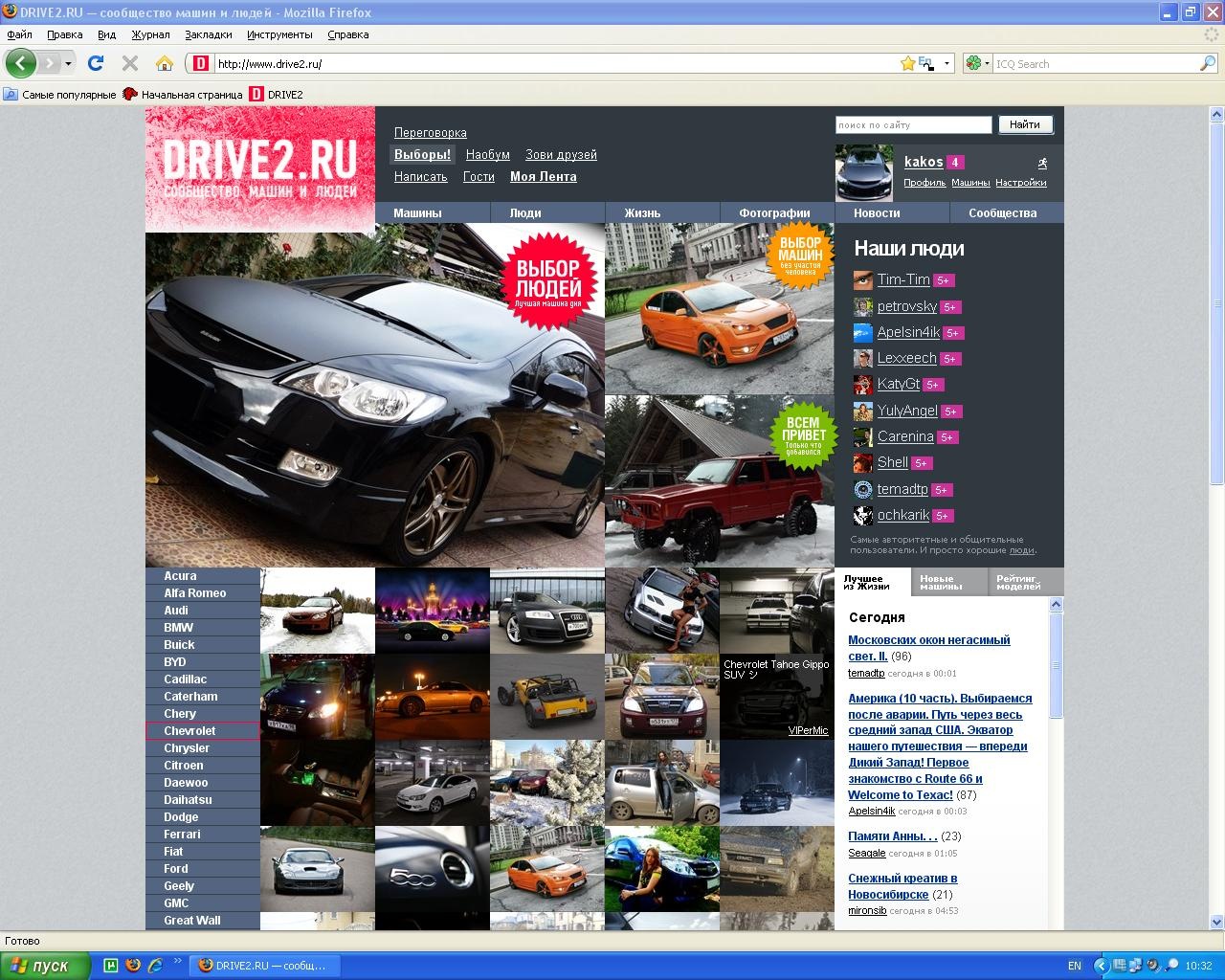Open the Инструменты menu
The height and width of the screenshot is (980, 1225).
click(x=279, y=34)
